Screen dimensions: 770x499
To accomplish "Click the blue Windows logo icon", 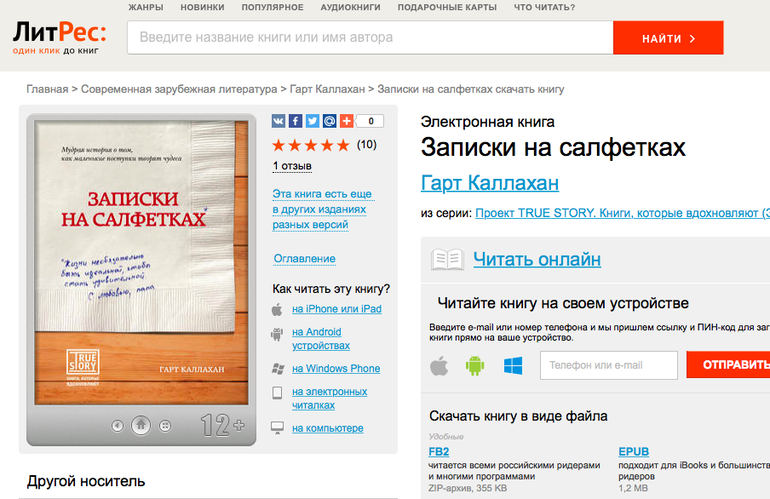I will 513,366.
